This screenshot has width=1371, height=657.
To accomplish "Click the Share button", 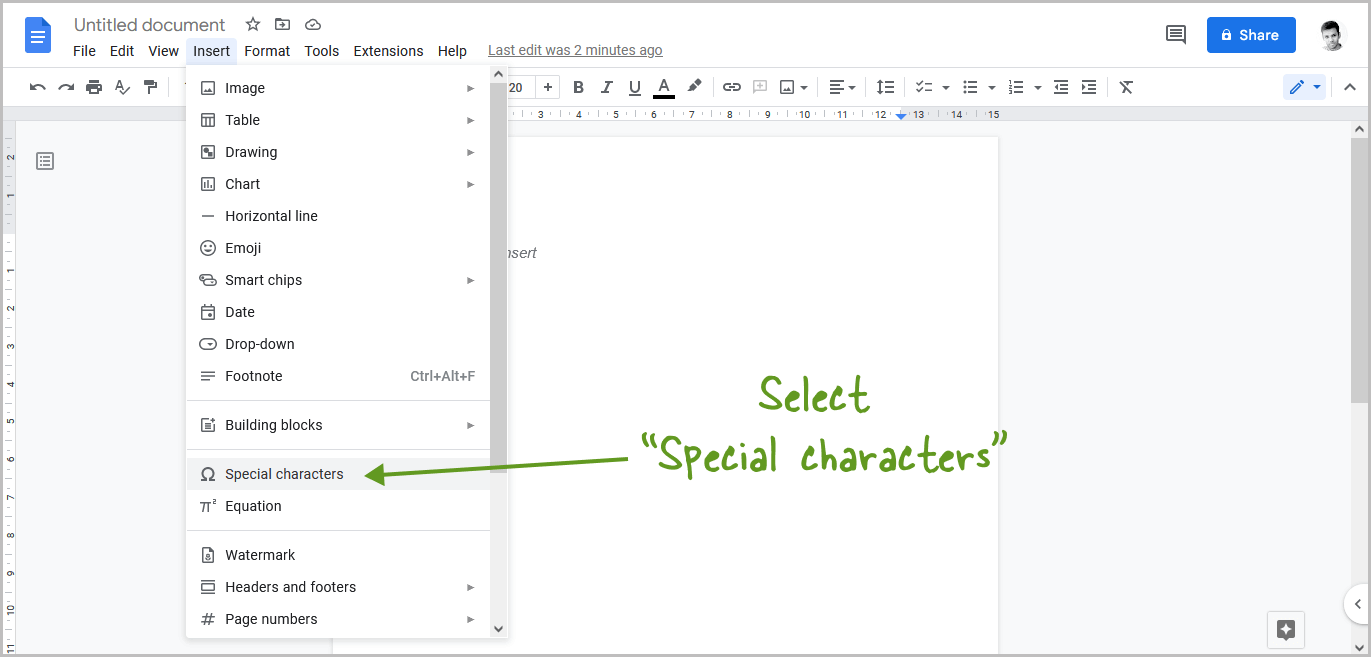I will coord(1251,34).
